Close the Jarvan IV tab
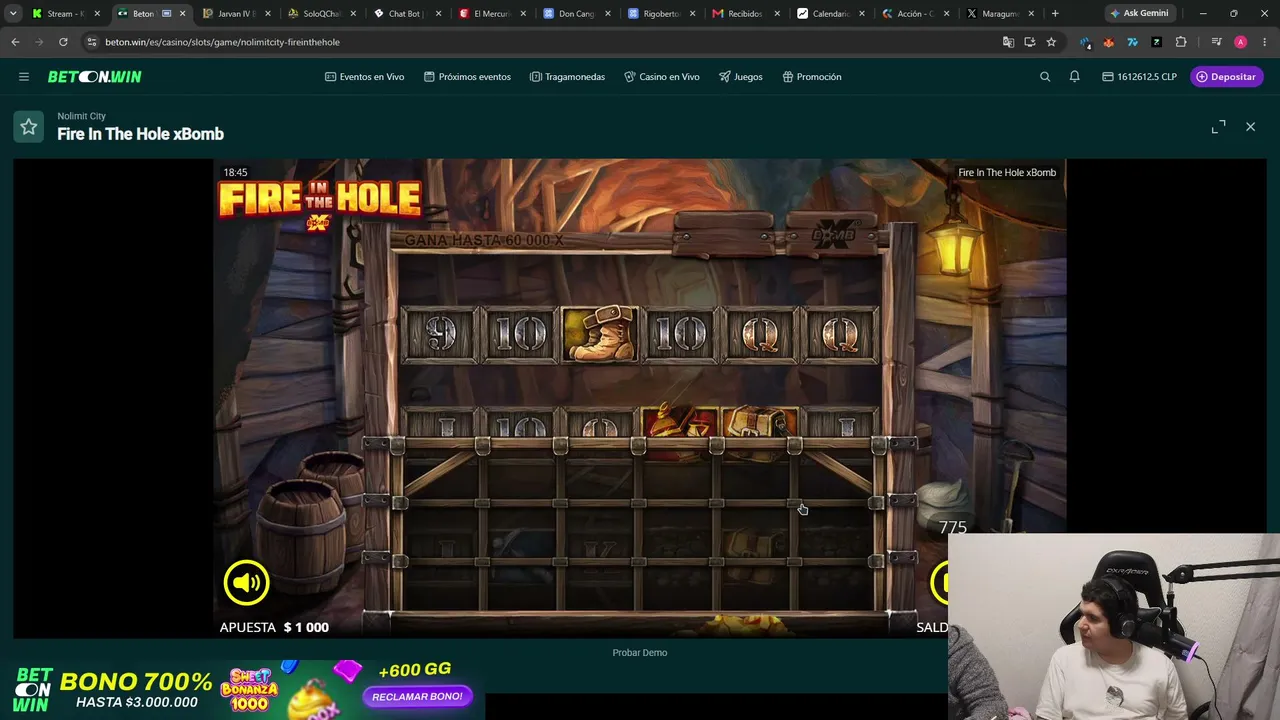 267,14
